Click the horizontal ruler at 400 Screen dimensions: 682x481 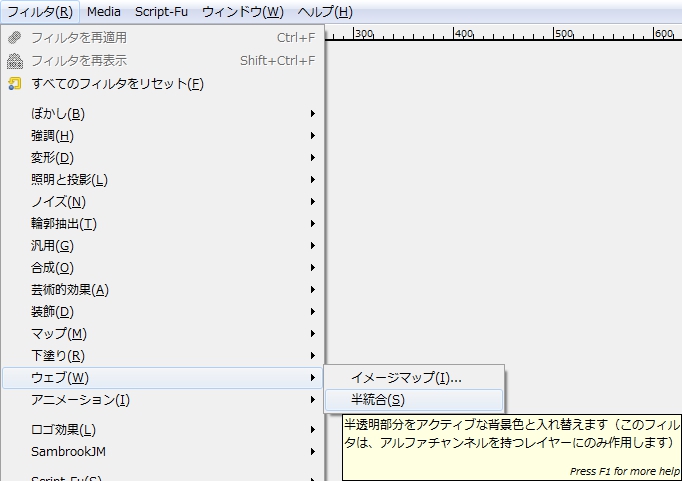pos(464,33)
